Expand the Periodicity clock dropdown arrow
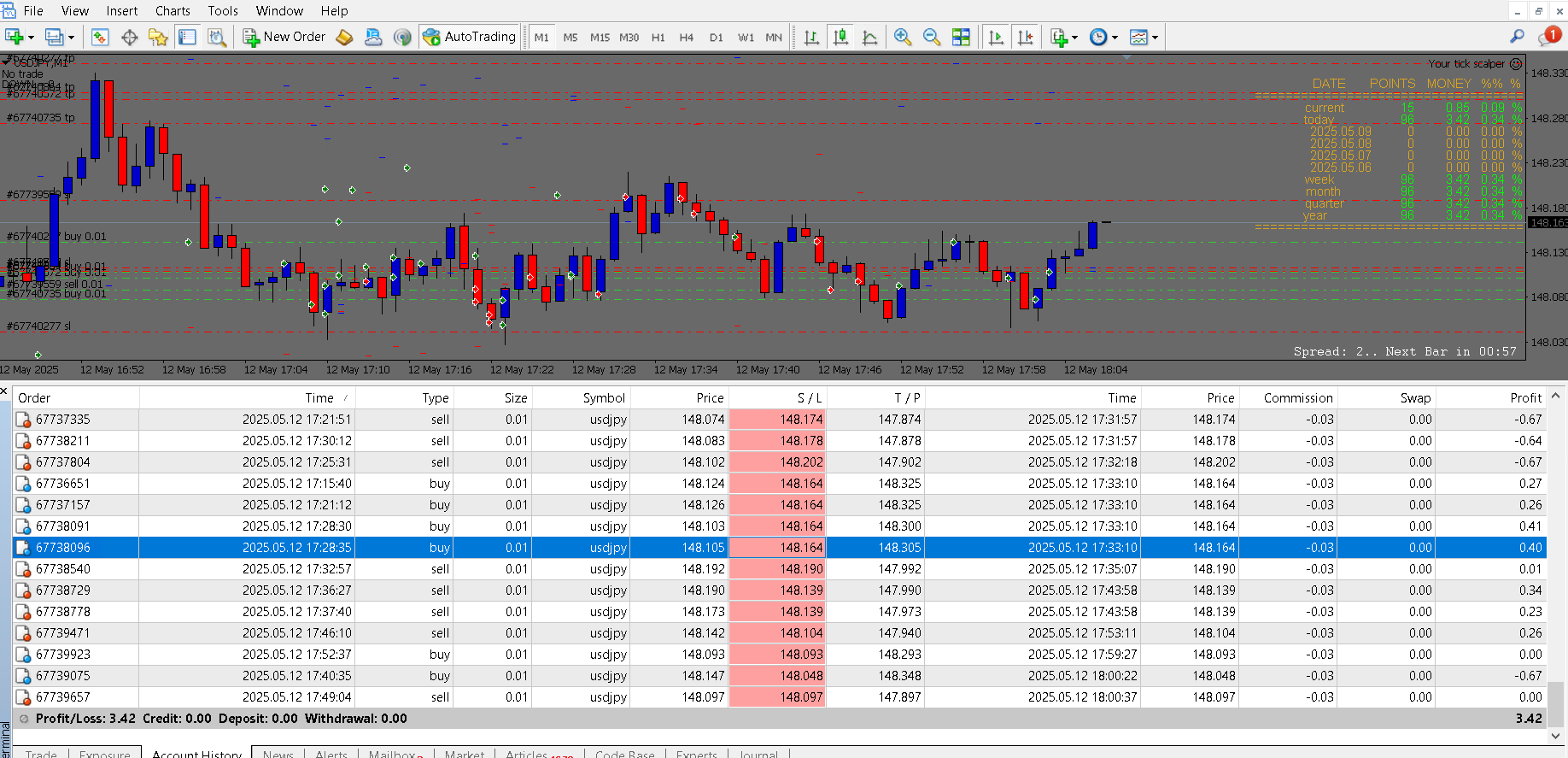This screenshot has height=758, width=1568. click(x=1115, y=38)
